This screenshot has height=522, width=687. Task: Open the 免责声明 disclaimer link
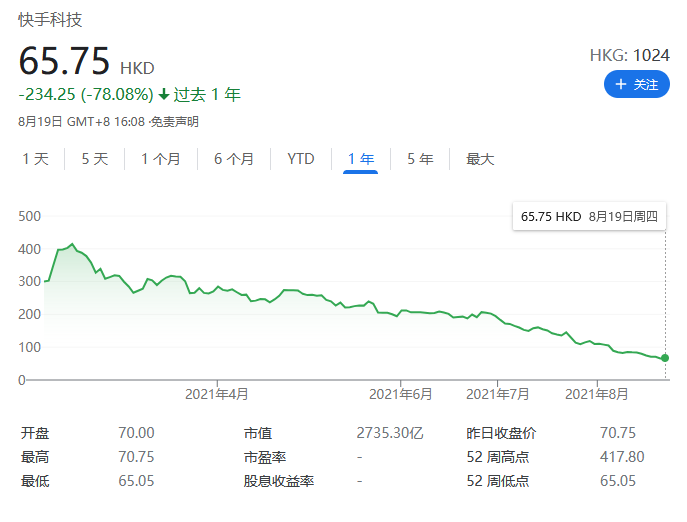tap(175, 122)
